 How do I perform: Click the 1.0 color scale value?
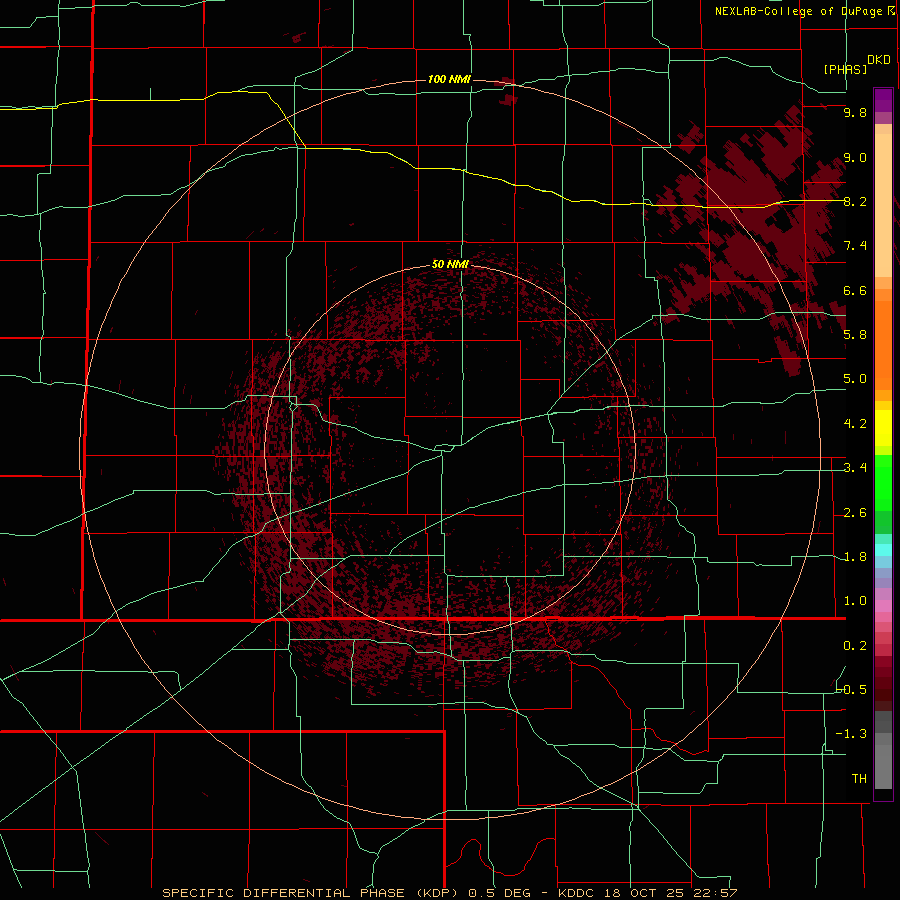click(855, 601)
